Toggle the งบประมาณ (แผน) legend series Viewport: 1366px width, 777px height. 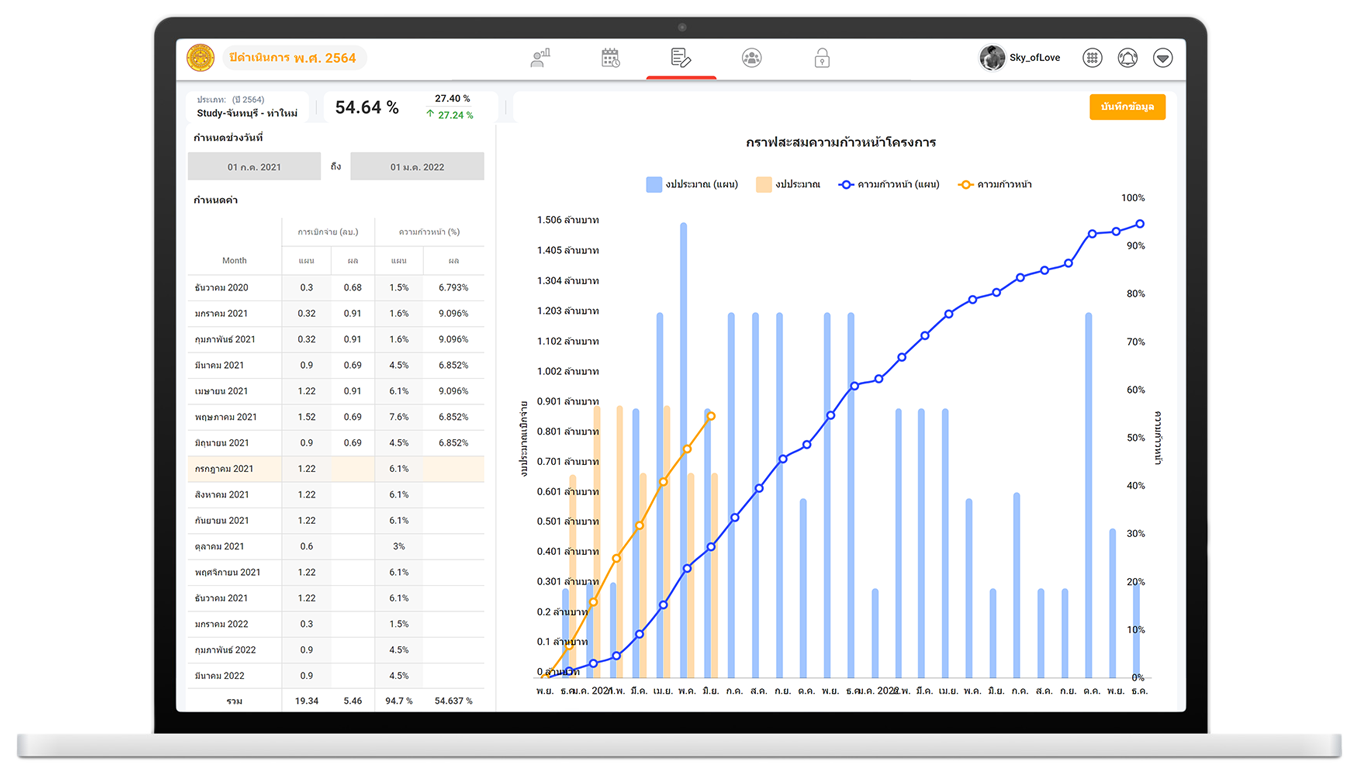[691, 185]
